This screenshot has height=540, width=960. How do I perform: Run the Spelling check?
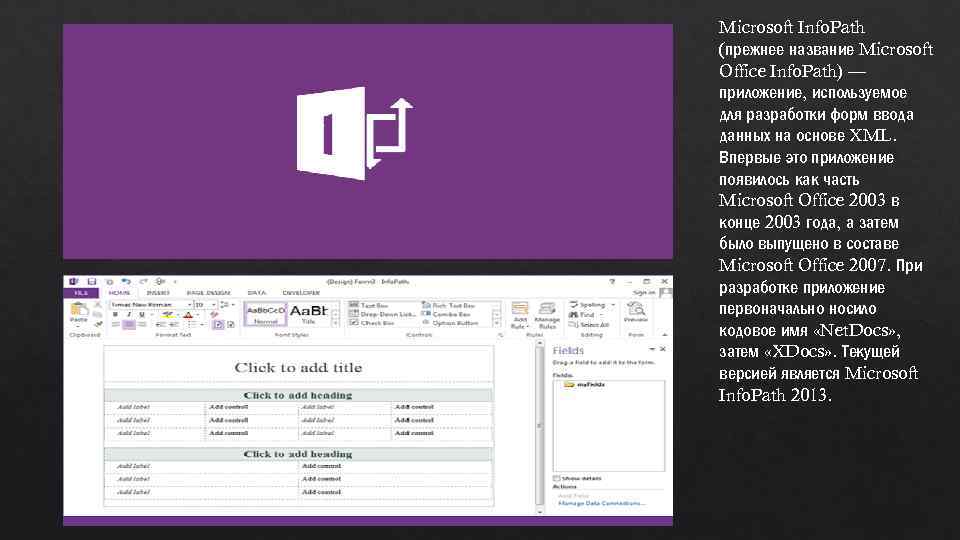coord(587,304)
